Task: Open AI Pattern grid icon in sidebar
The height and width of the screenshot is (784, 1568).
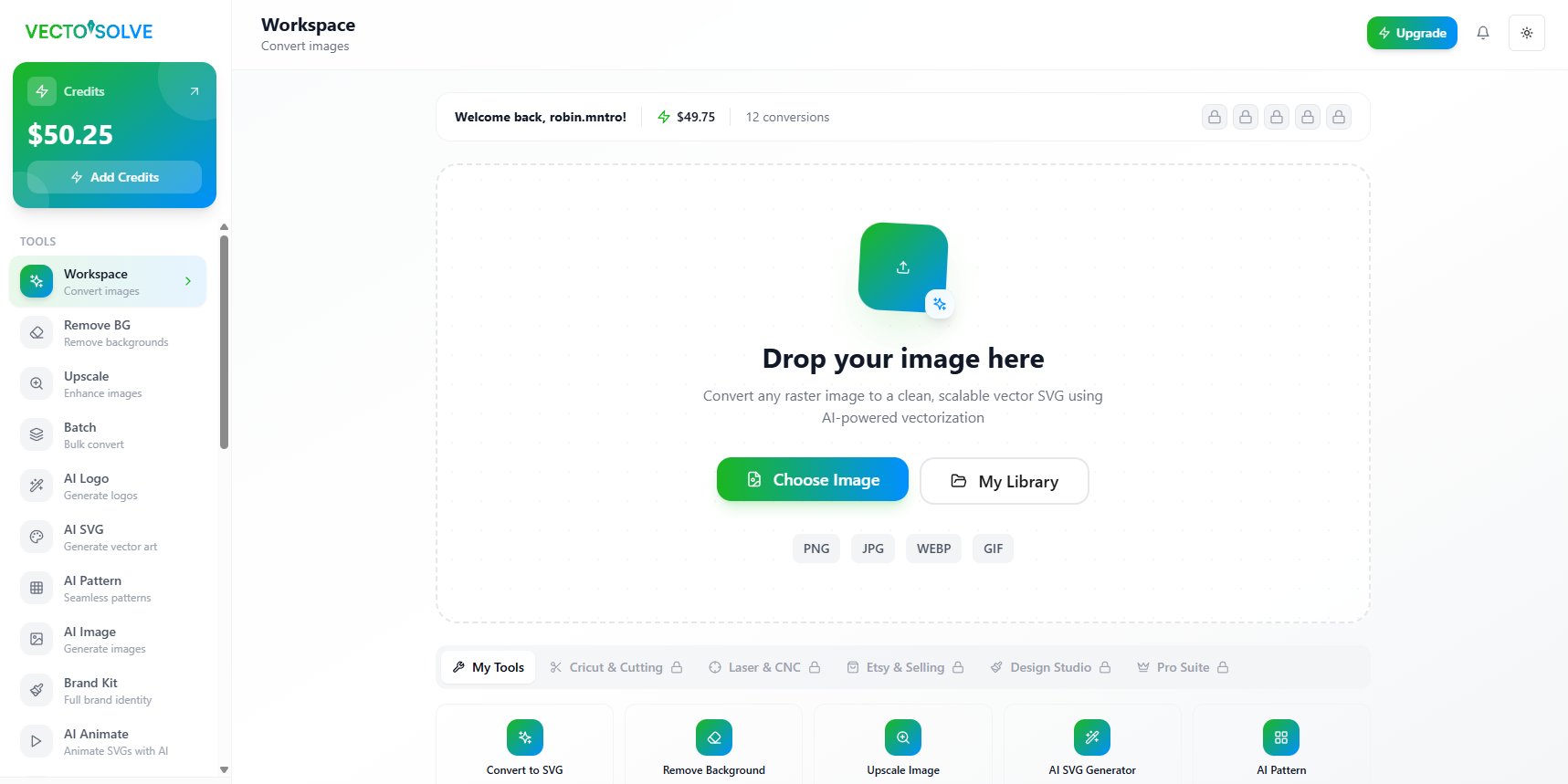Action: (x=37, y=588)
